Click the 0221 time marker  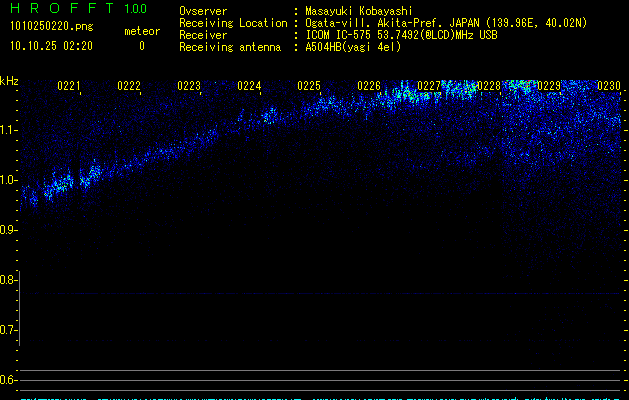click(69, 86)
